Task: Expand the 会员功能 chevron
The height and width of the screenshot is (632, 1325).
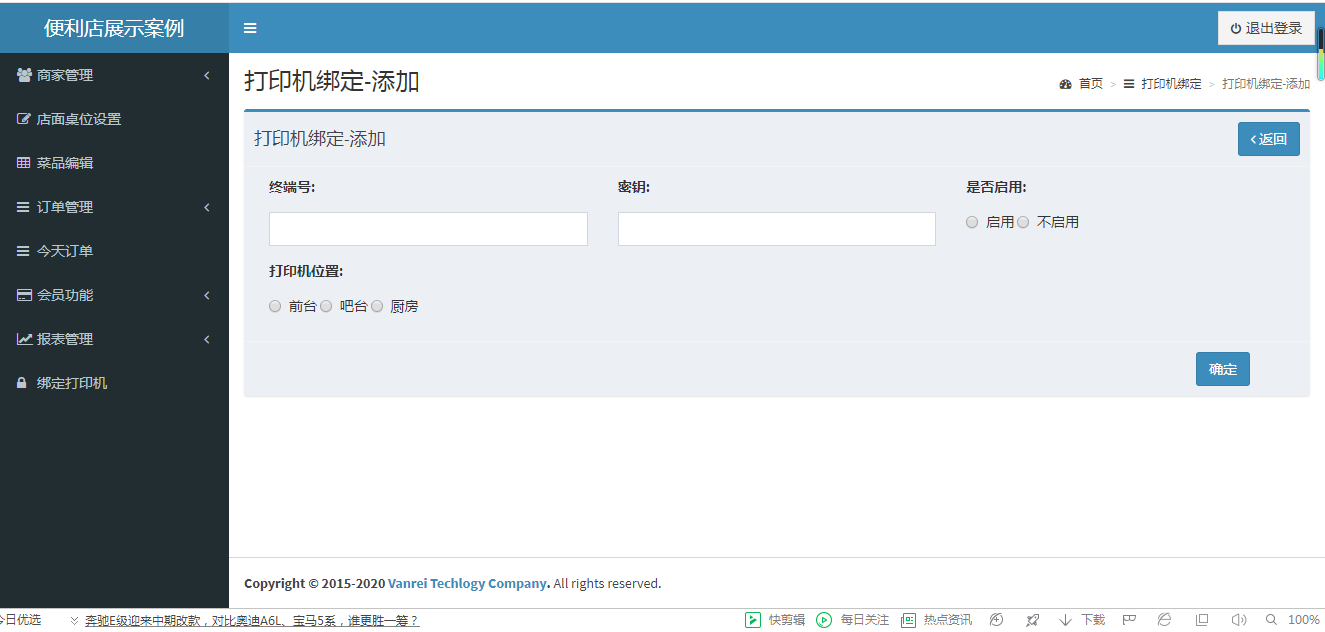Action: tap(207, 295)
